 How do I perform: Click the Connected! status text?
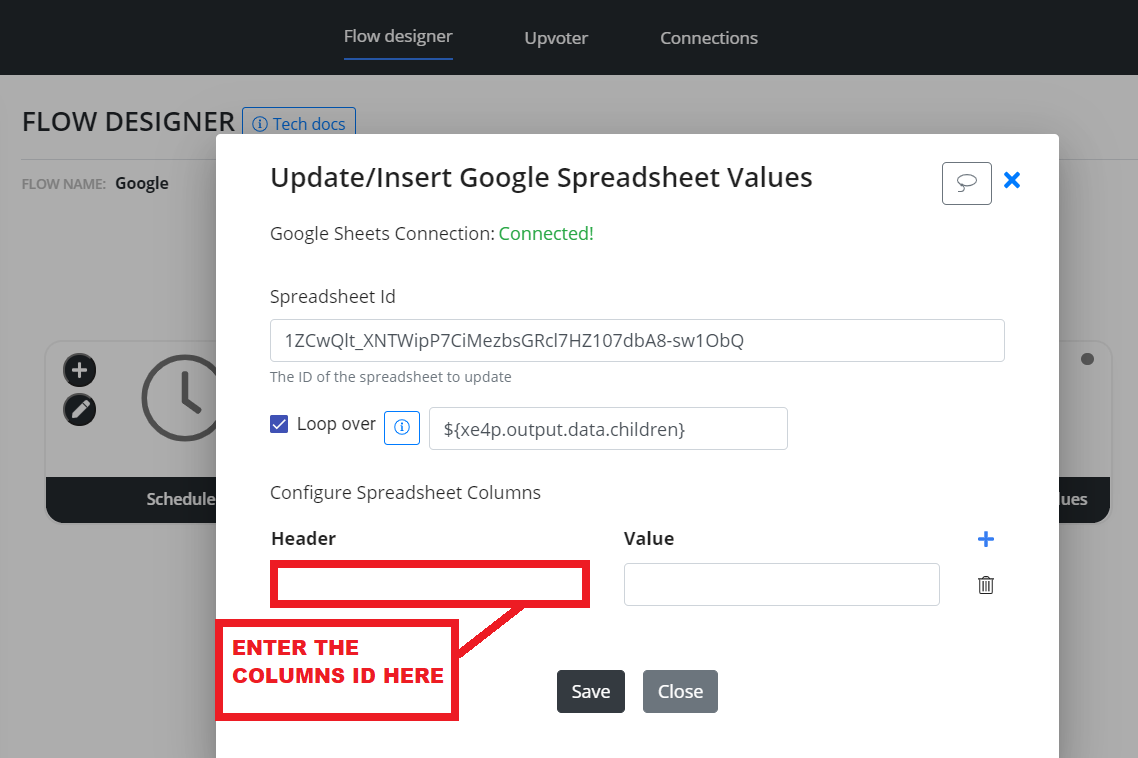546,234
